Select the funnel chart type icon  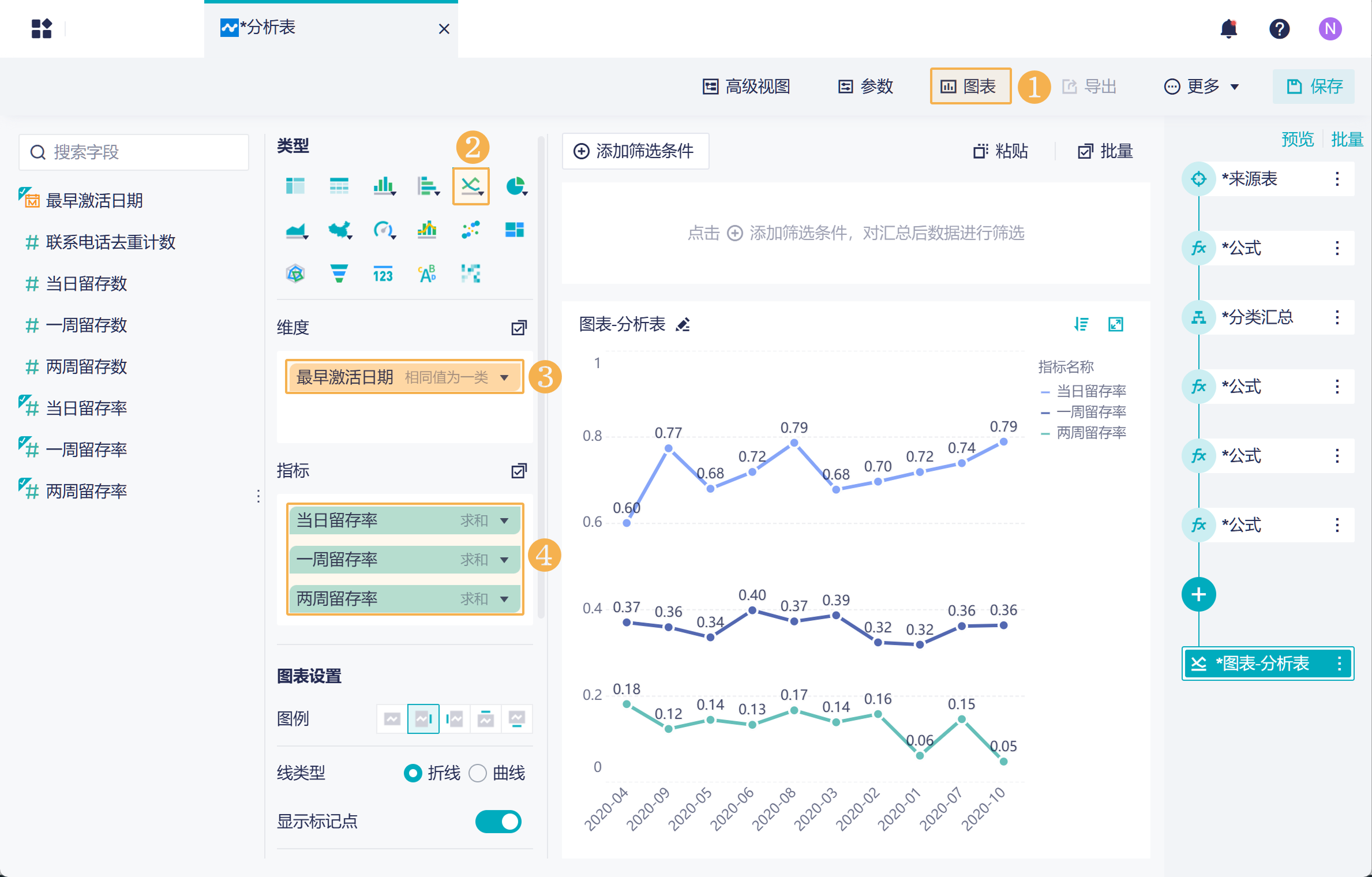[339, 273]
